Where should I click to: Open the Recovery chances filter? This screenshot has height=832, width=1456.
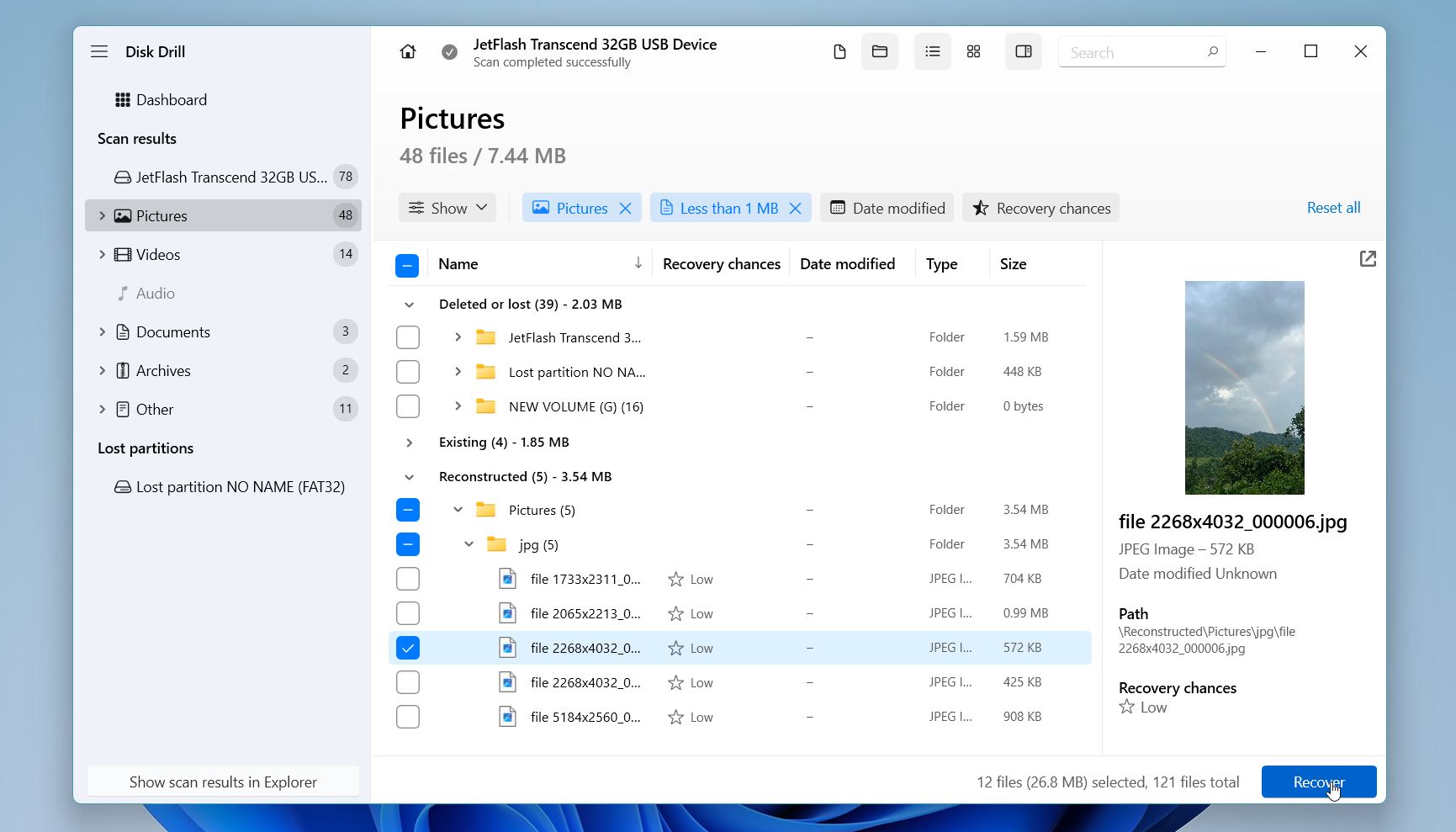tap(1040, 208)
